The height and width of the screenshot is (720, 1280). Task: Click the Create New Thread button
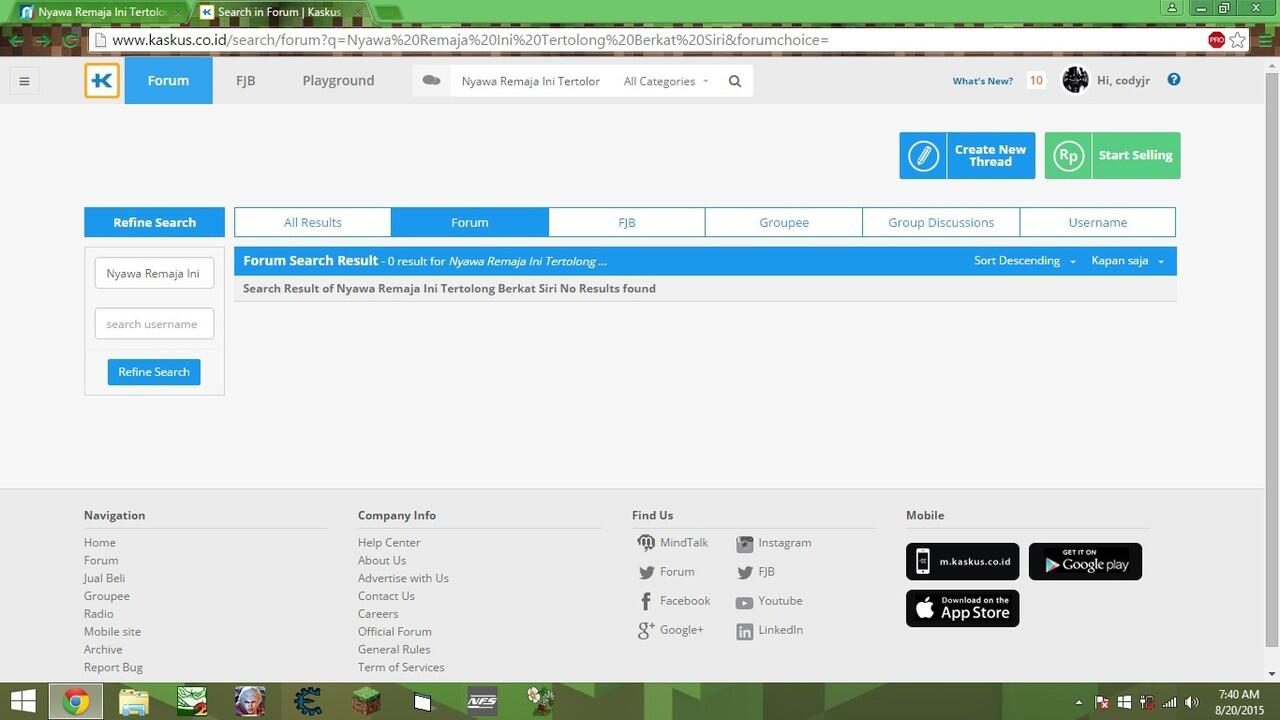[967, 156]
